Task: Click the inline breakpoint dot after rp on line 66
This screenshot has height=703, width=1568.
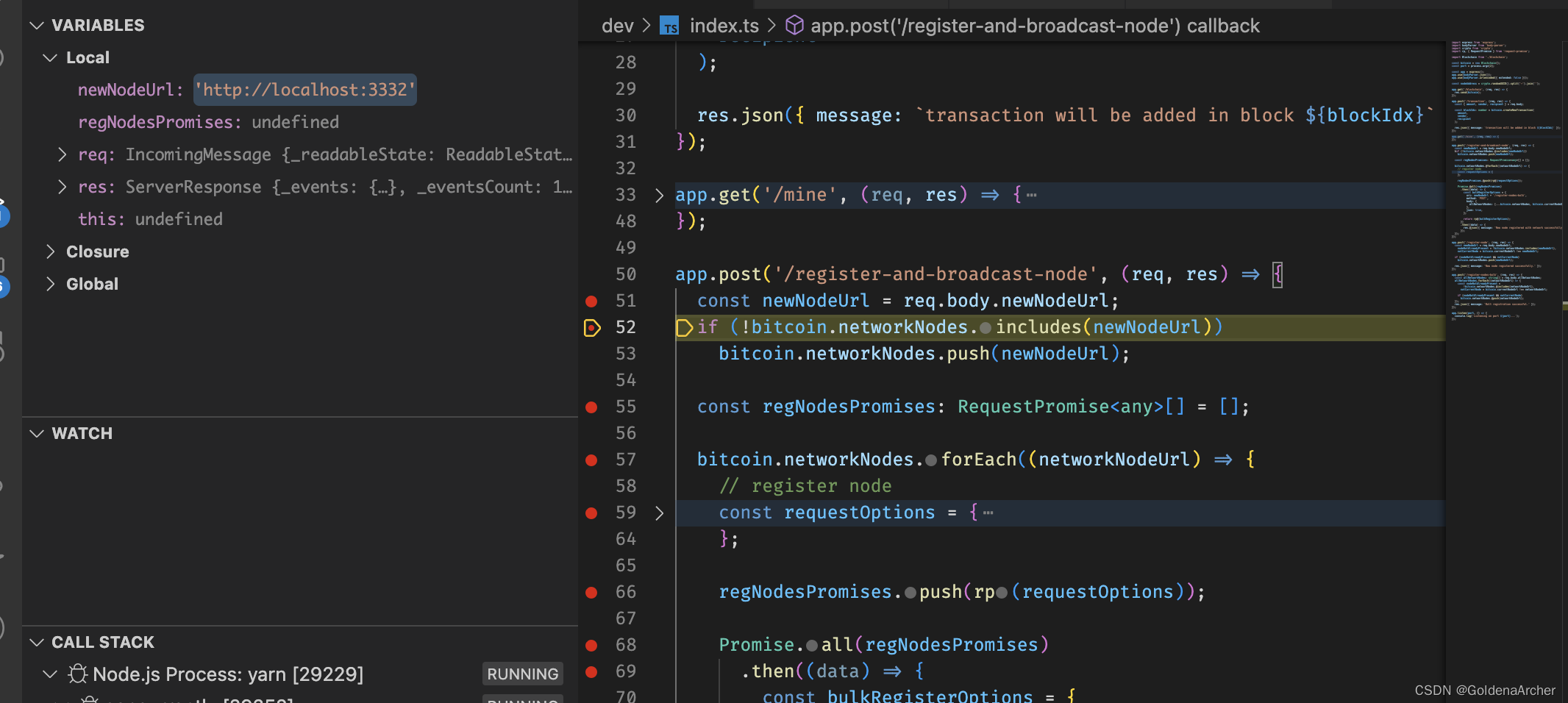Action: point(1002,593)
